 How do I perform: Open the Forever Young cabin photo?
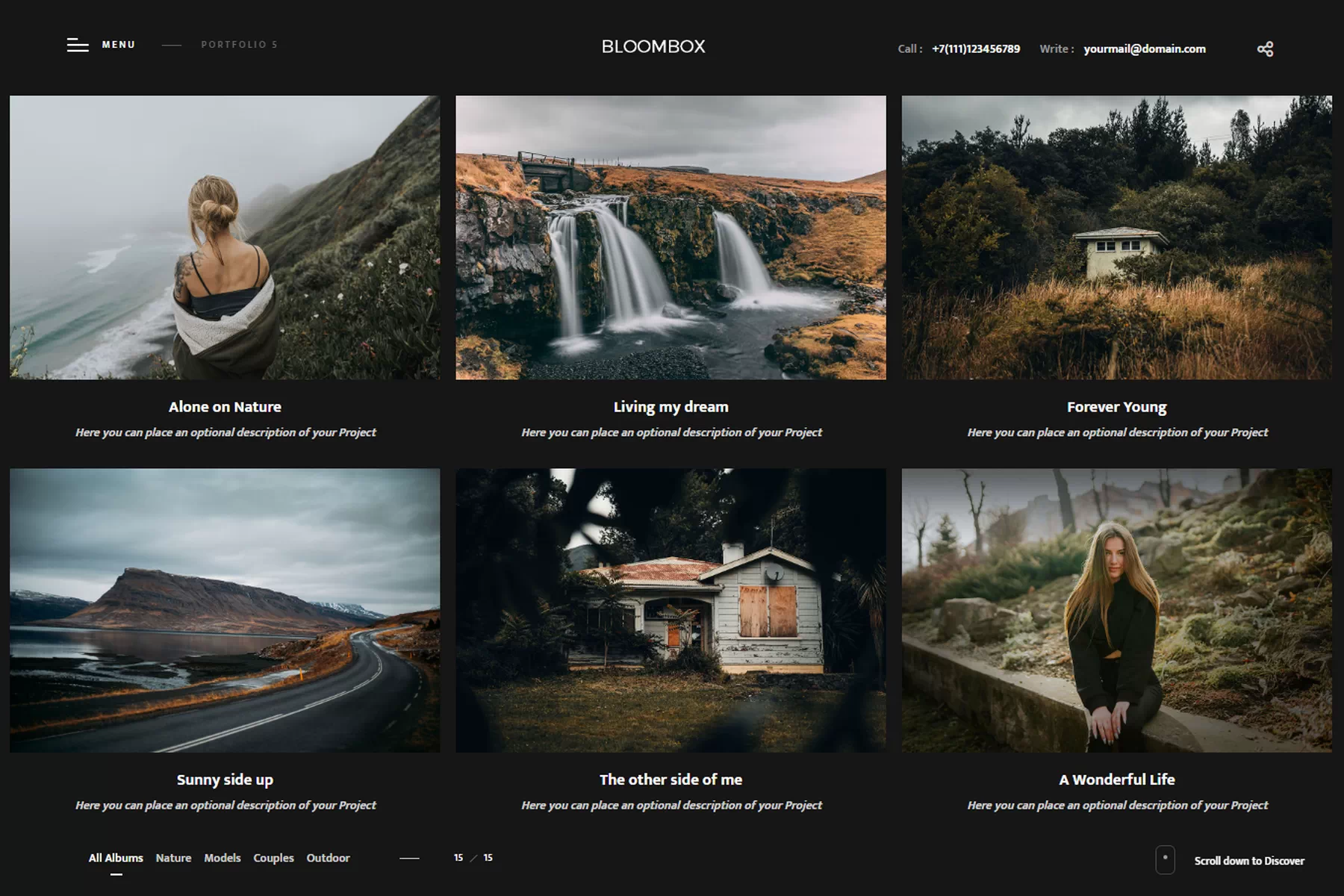(x=1116, y=237)
